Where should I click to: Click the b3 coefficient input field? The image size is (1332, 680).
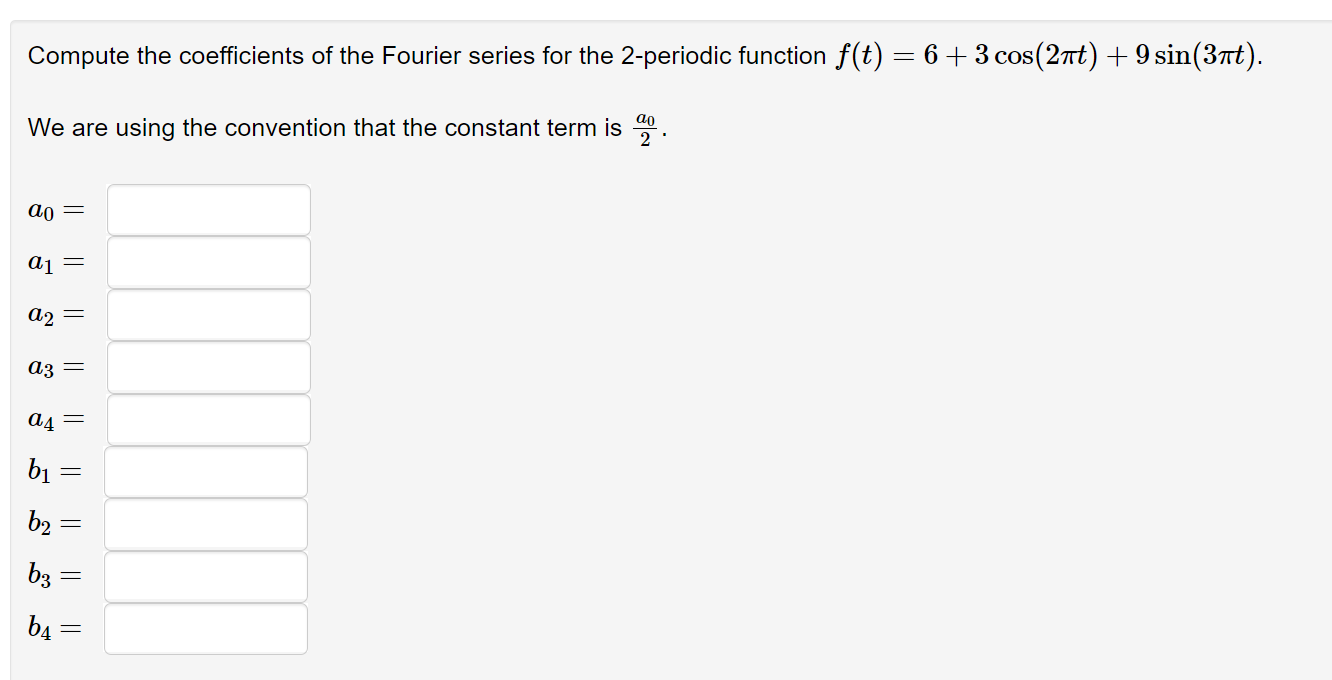pyautogui.click(x=206, y=575)
